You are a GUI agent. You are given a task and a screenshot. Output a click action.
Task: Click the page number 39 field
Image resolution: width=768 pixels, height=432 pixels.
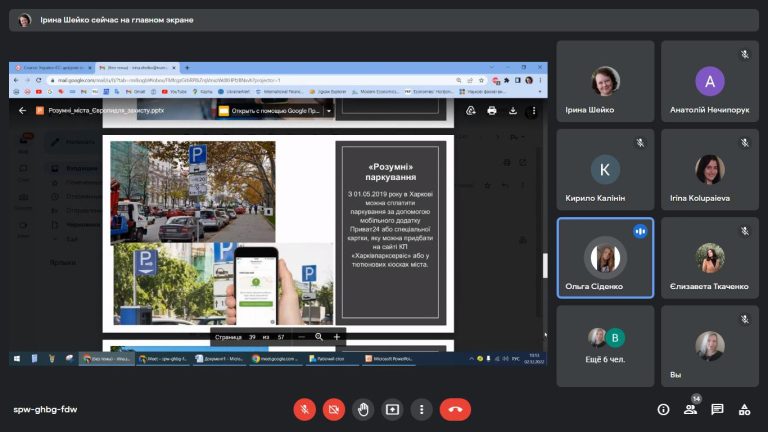pos(252,337)
